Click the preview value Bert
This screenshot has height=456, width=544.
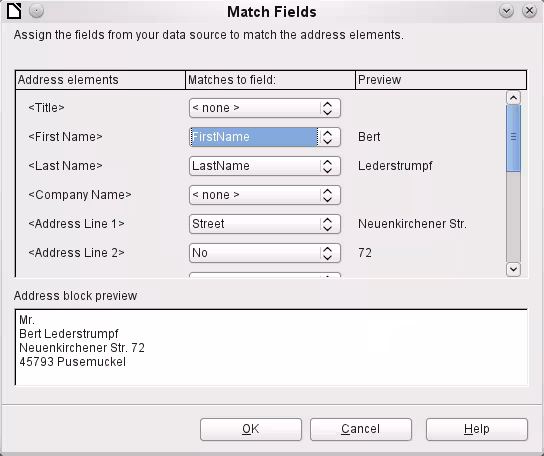[369, 137]
